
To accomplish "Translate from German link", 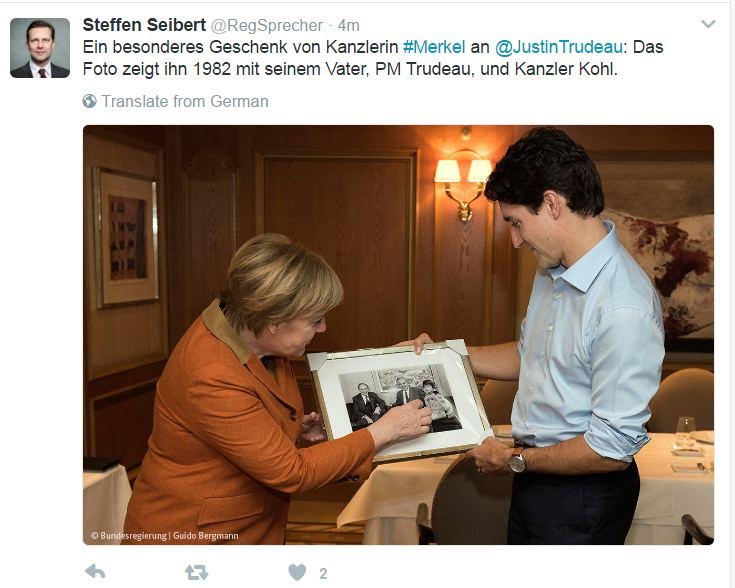I will tap(185, 101).
